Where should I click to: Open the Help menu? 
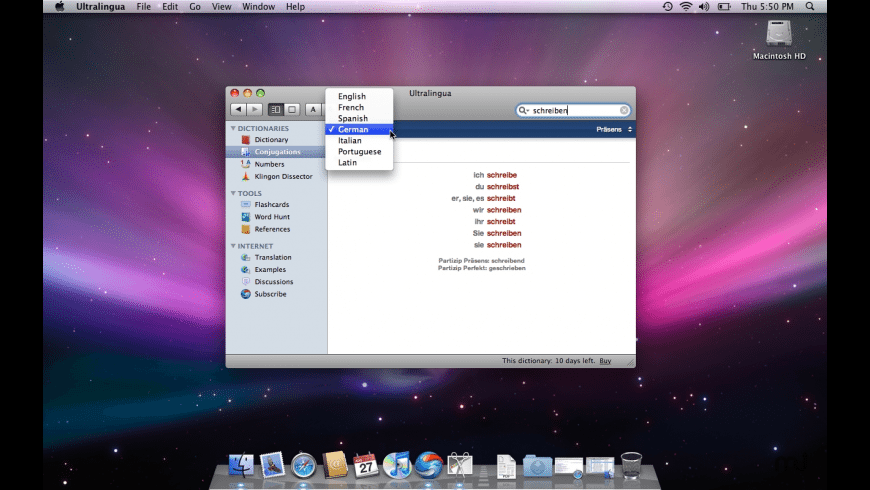295,7
